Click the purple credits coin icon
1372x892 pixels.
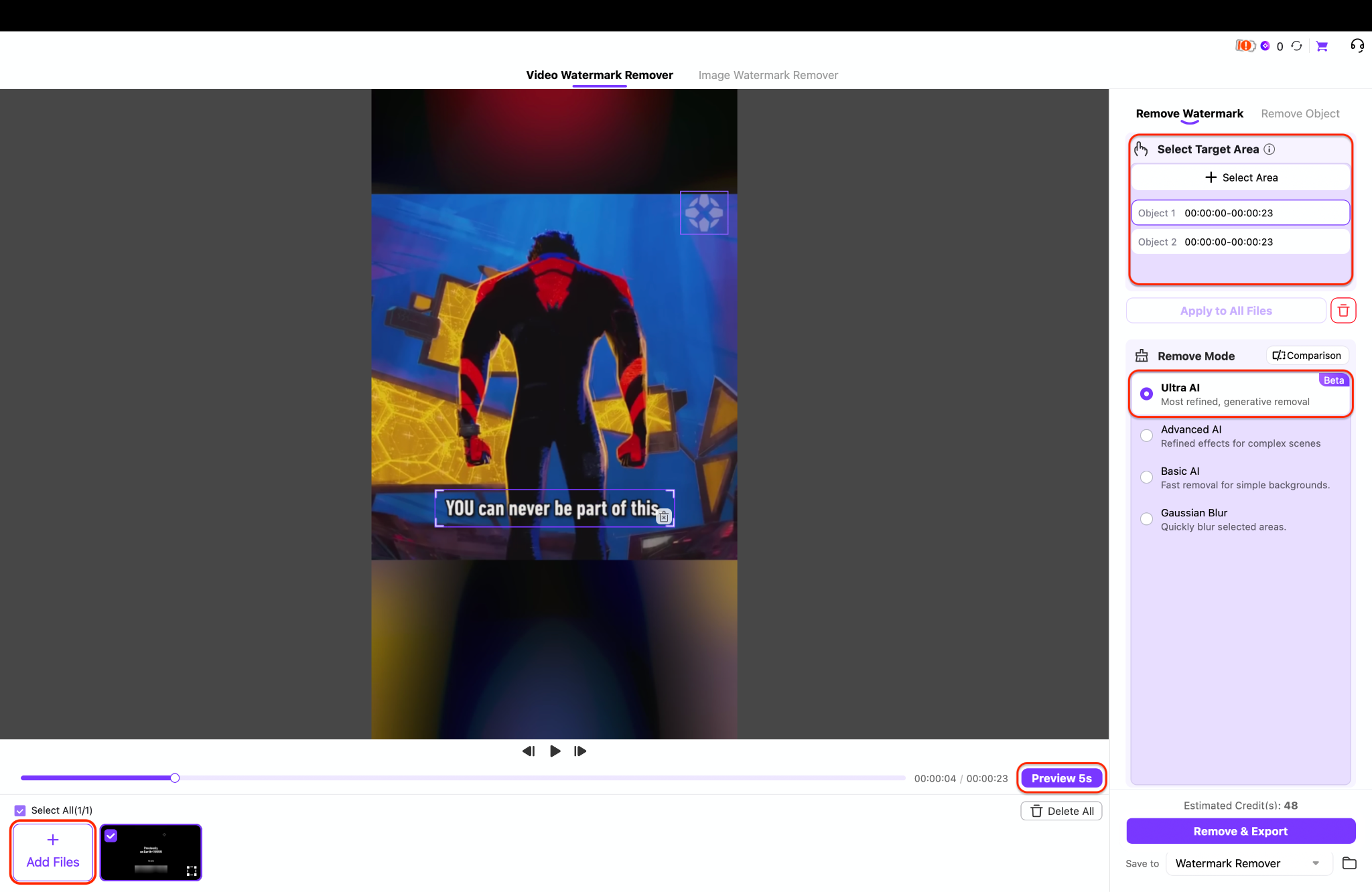[1265, 46]
